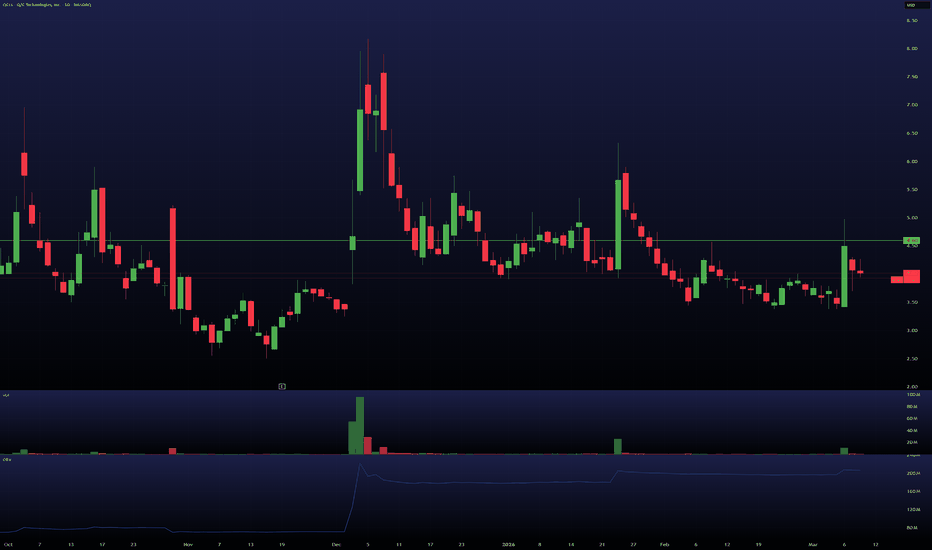
Task: Click the Vol indicator legend label
Action: click(6, 395)
